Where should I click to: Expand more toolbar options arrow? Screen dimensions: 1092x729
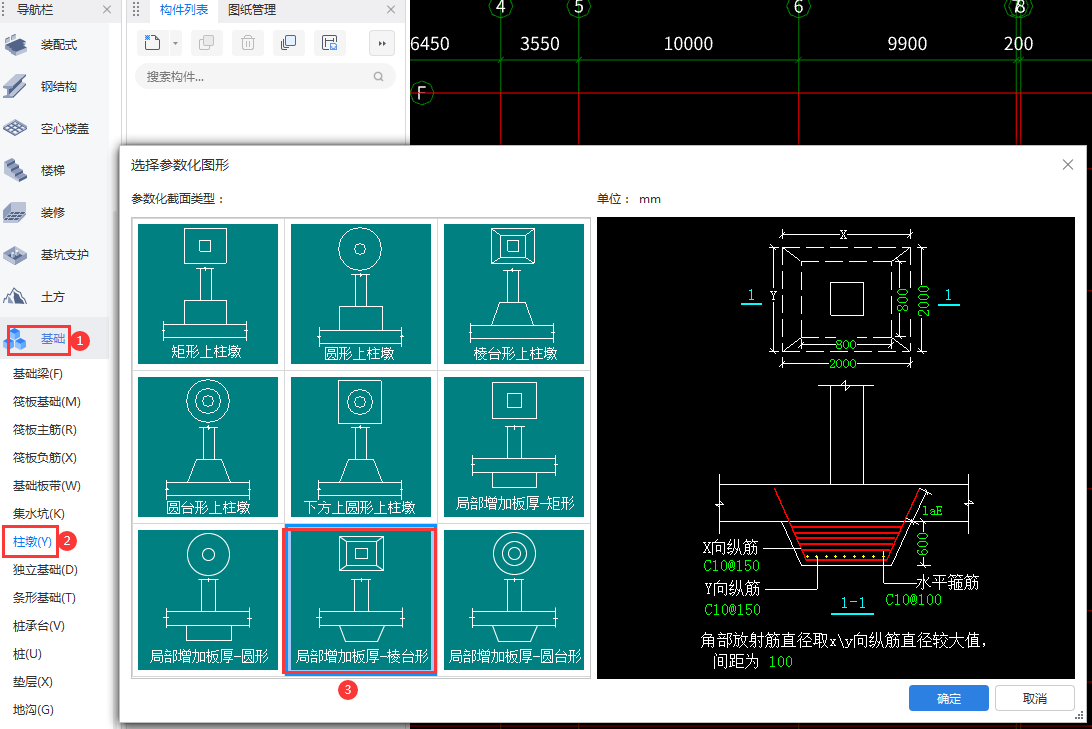point(382,43)
